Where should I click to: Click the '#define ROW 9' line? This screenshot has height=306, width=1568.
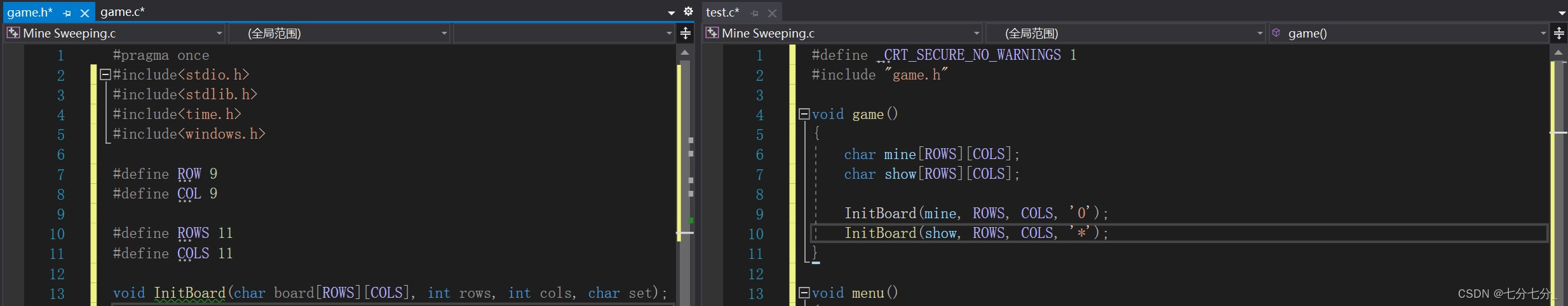165,174
